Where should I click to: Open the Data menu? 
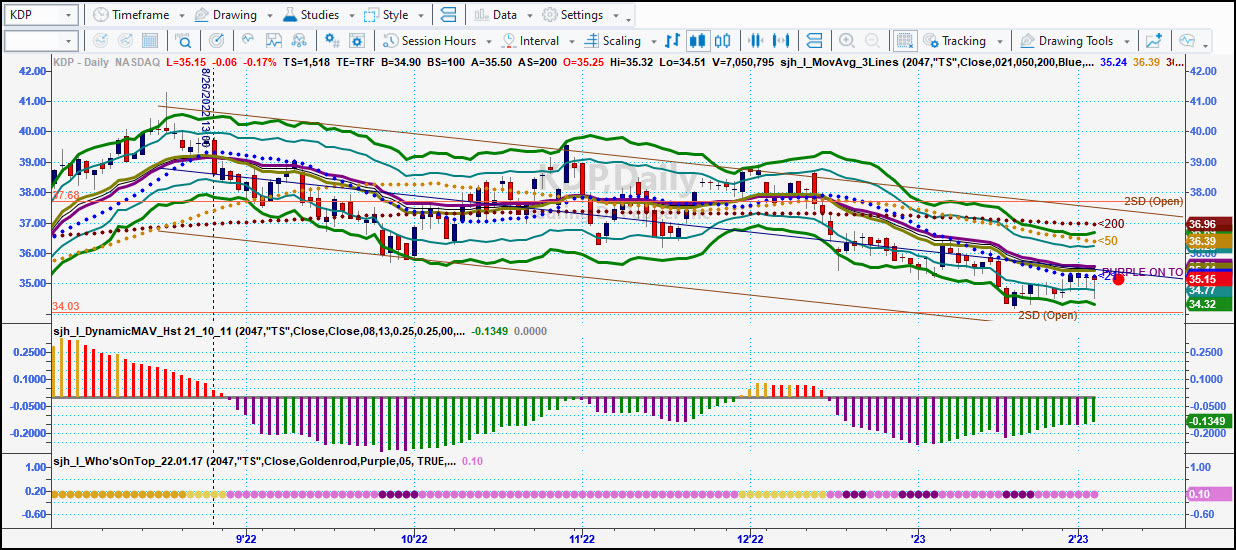[503, 15]
